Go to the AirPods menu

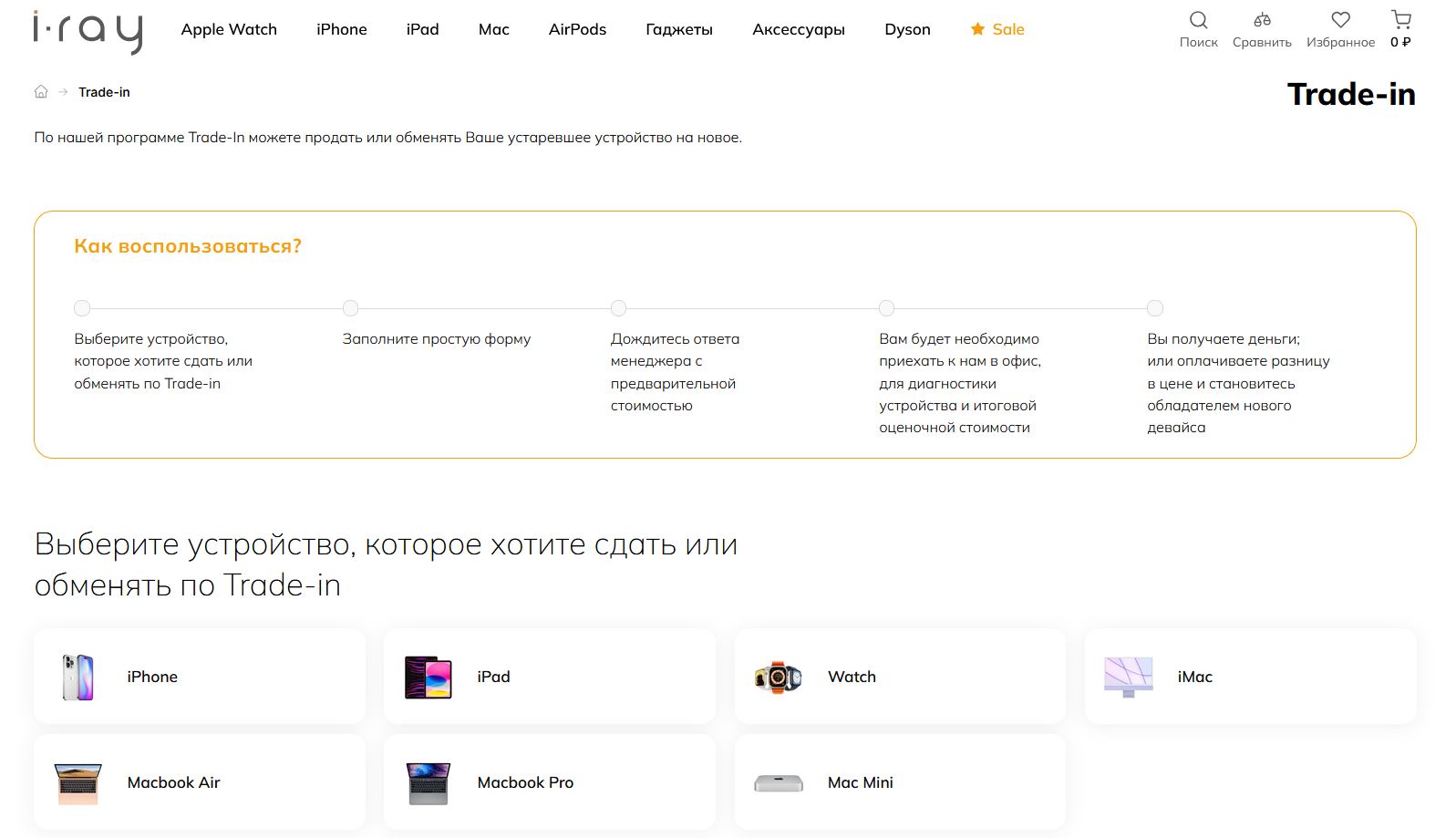tap(577, 29)
